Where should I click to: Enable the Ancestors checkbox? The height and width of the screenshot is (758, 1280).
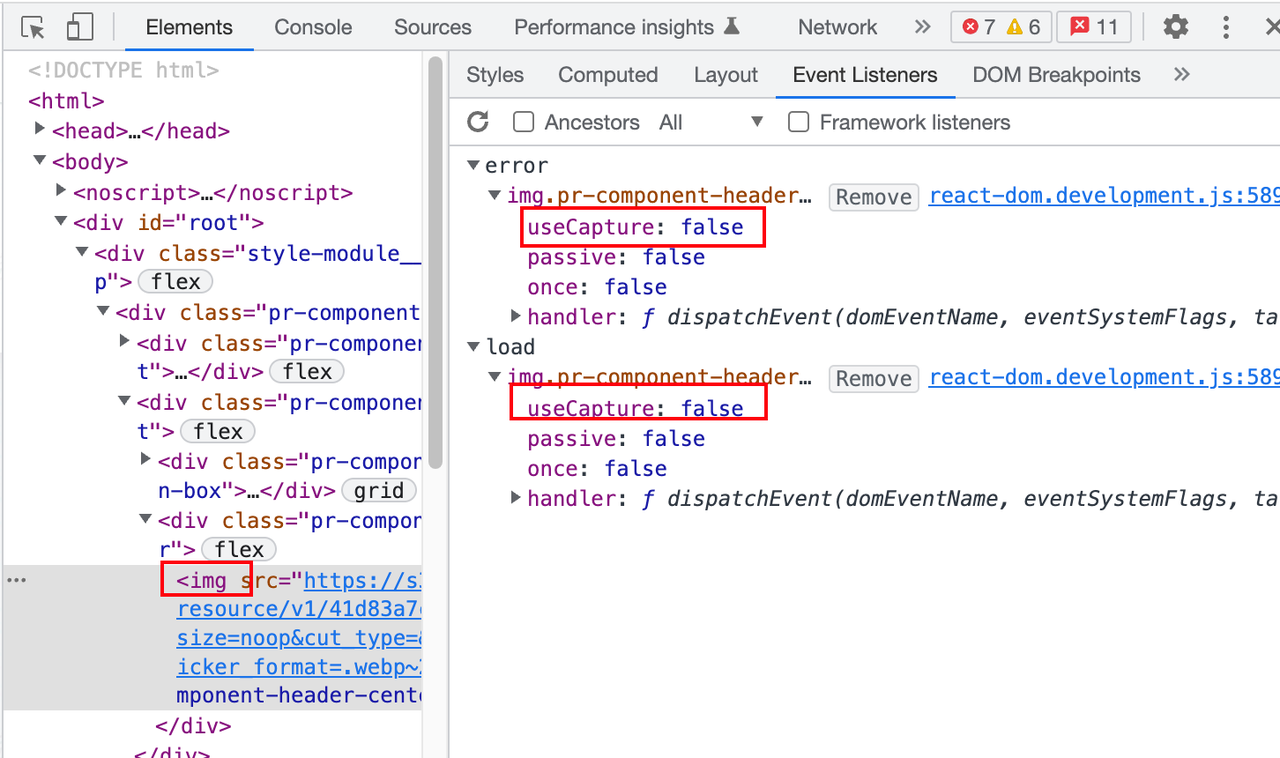523,122
